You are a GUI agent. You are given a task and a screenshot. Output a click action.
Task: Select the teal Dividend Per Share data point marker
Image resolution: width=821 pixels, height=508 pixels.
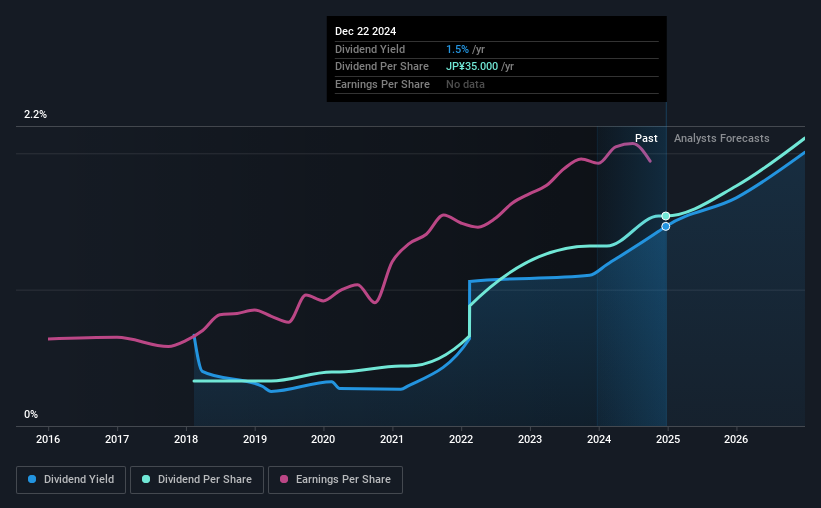pyautogui.click(x=665, y=216)
